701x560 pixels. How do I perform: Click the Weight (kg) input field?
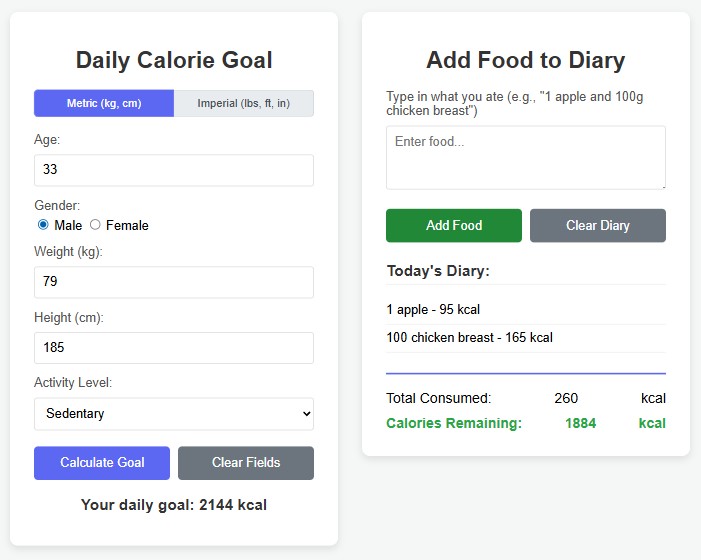174,282
